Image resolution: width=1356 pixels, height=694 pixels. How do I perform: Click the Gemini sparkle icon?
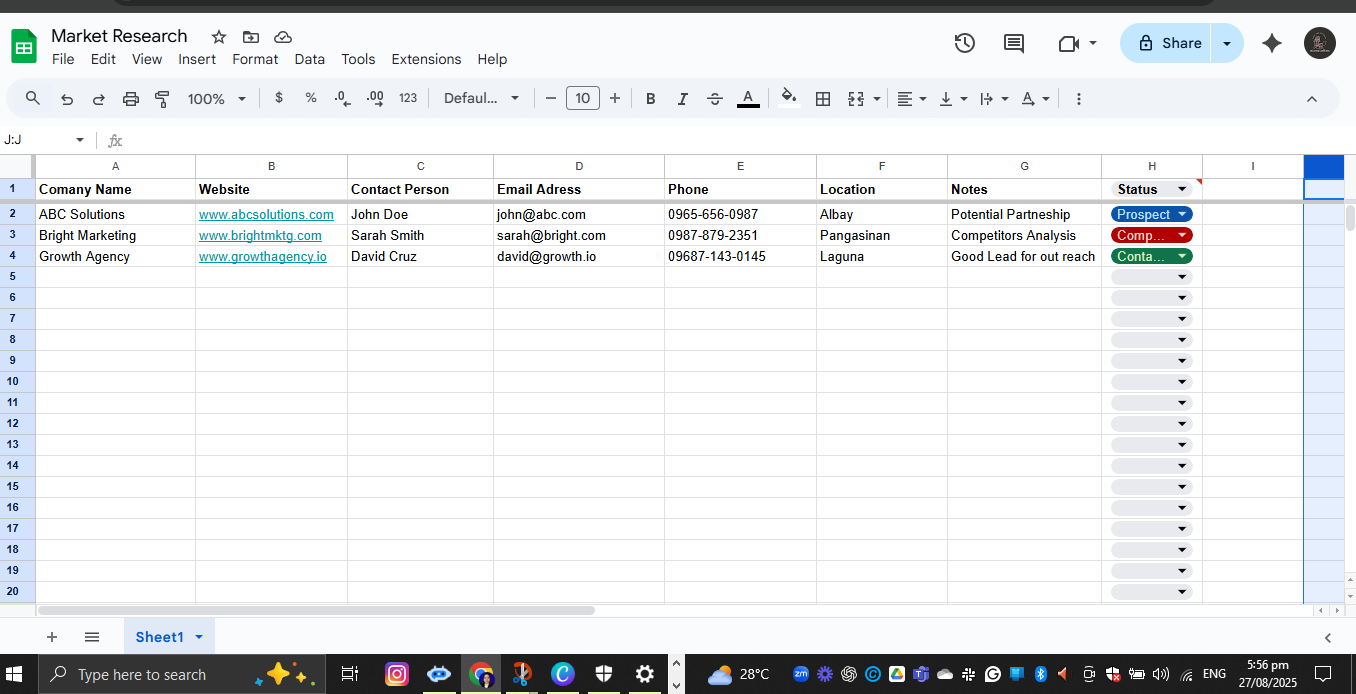(1272, 43)
